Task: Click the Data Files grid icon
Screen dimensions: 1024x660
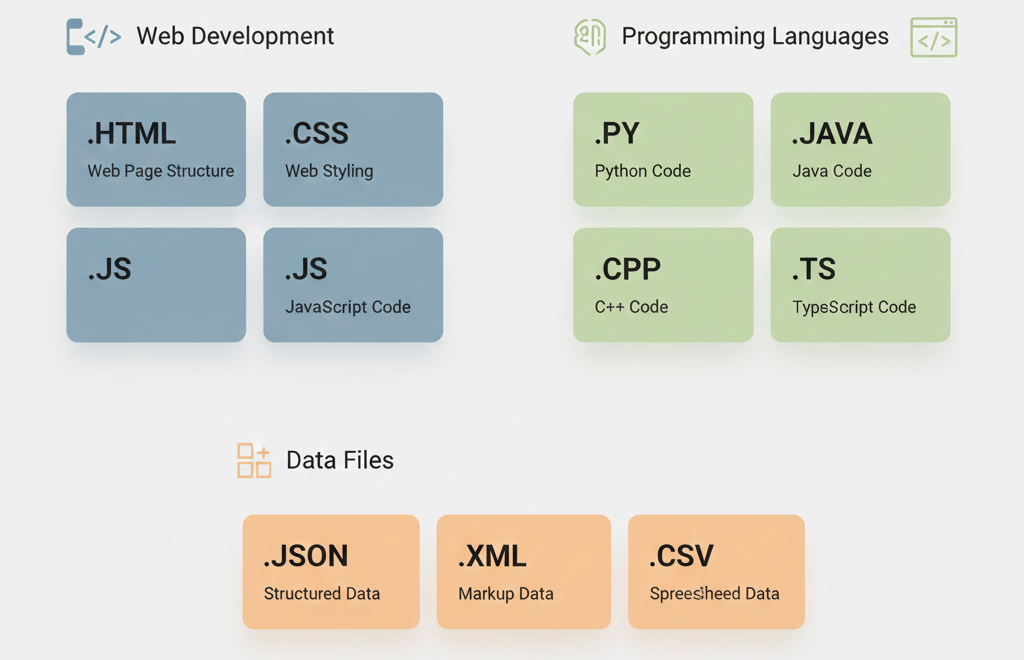Action: 253,460
